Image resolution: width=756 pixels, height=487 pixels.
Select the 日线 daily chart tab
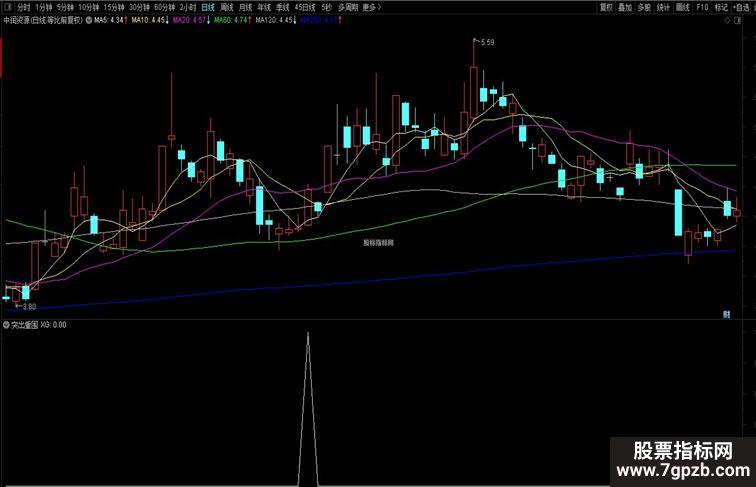coord(208,7)
